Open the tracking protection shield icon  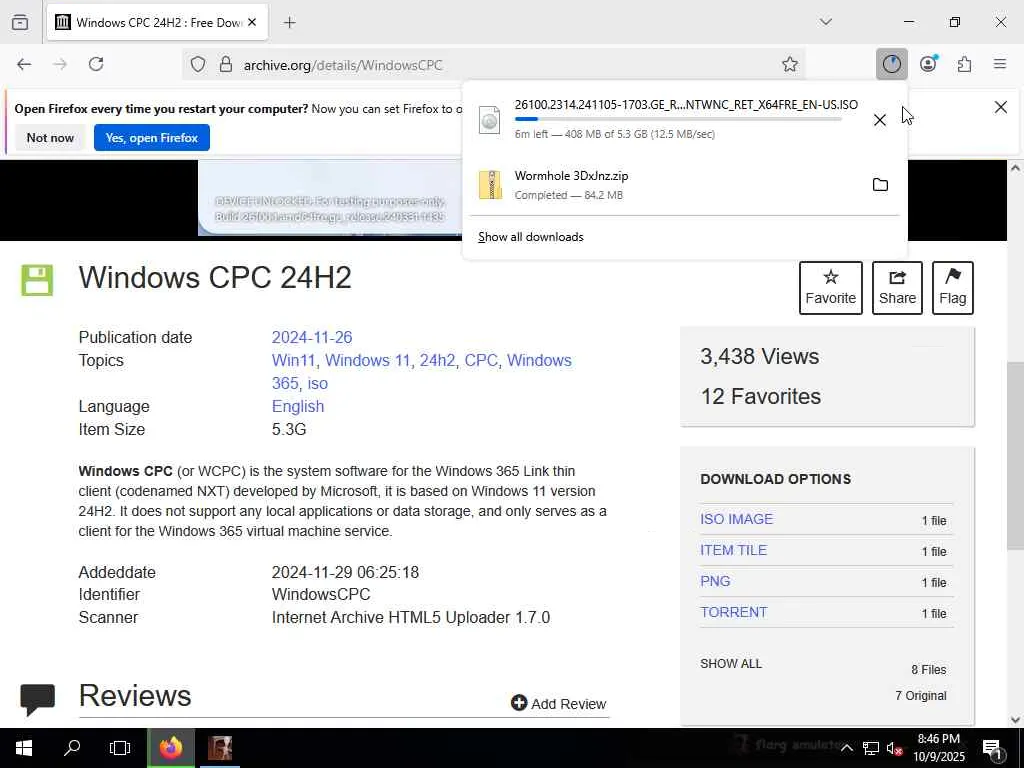[198, 64]
